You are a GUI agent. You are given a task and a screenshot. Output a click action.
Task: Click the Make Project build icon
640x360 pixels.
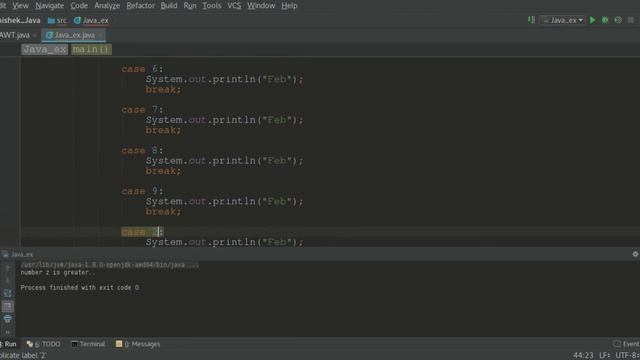coord(531,20)
